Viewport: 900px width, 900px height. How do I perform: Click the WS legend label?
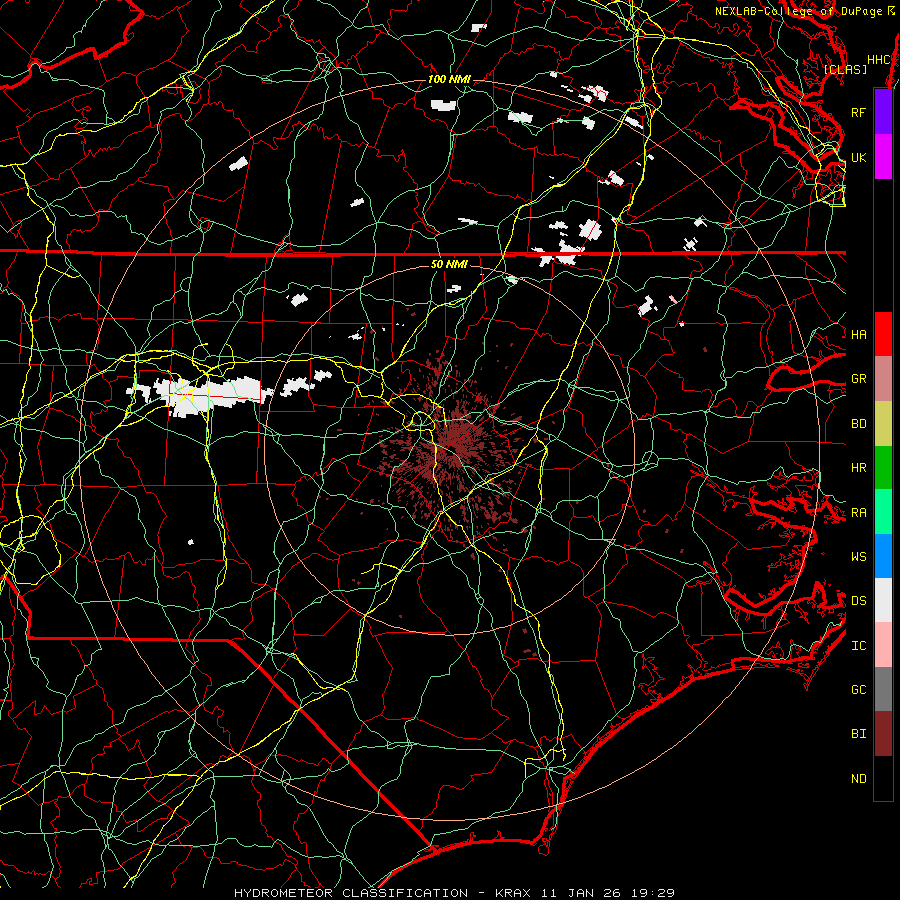858,557
